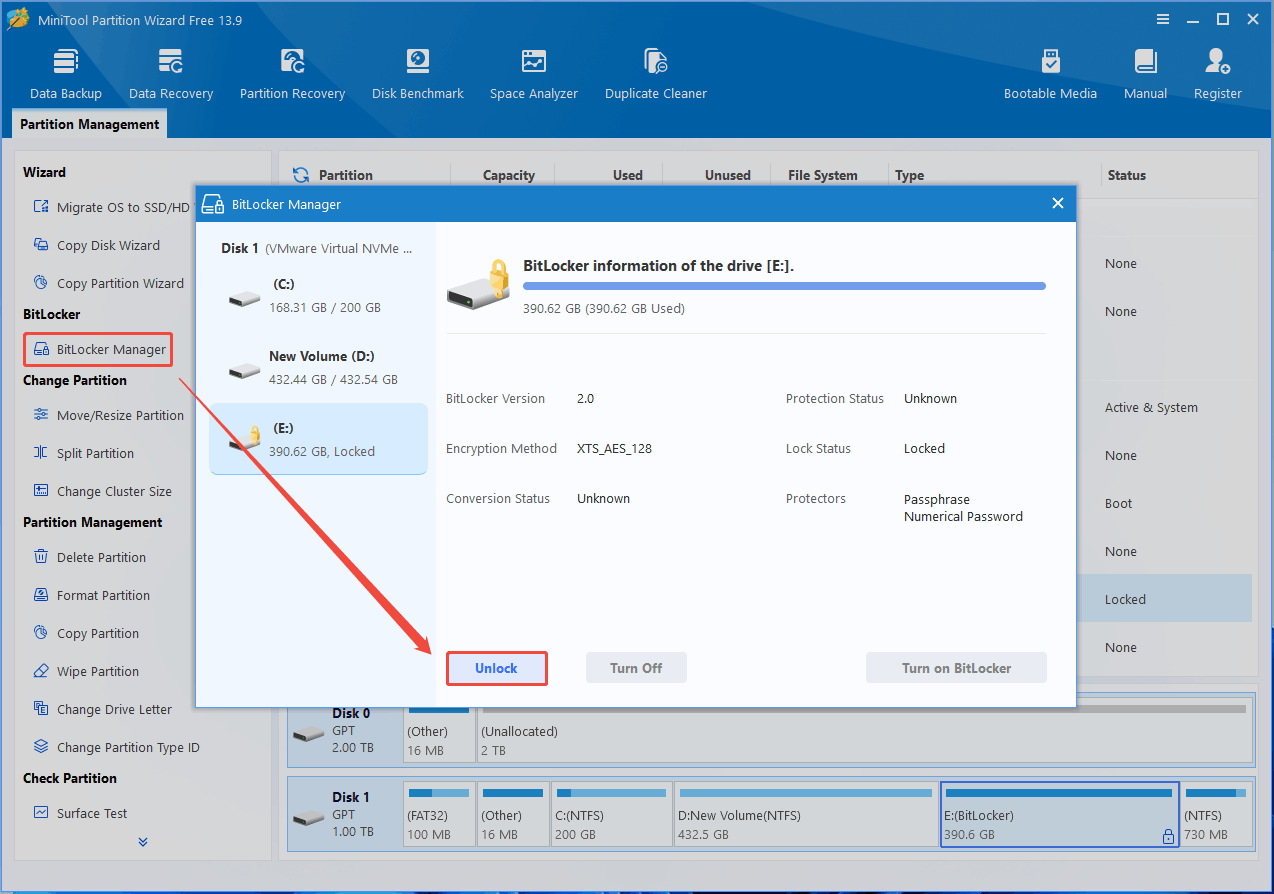Viewport: 1274px width, 894px height.
Task: Click the Locked status cell
Action: click(1125, 599)
